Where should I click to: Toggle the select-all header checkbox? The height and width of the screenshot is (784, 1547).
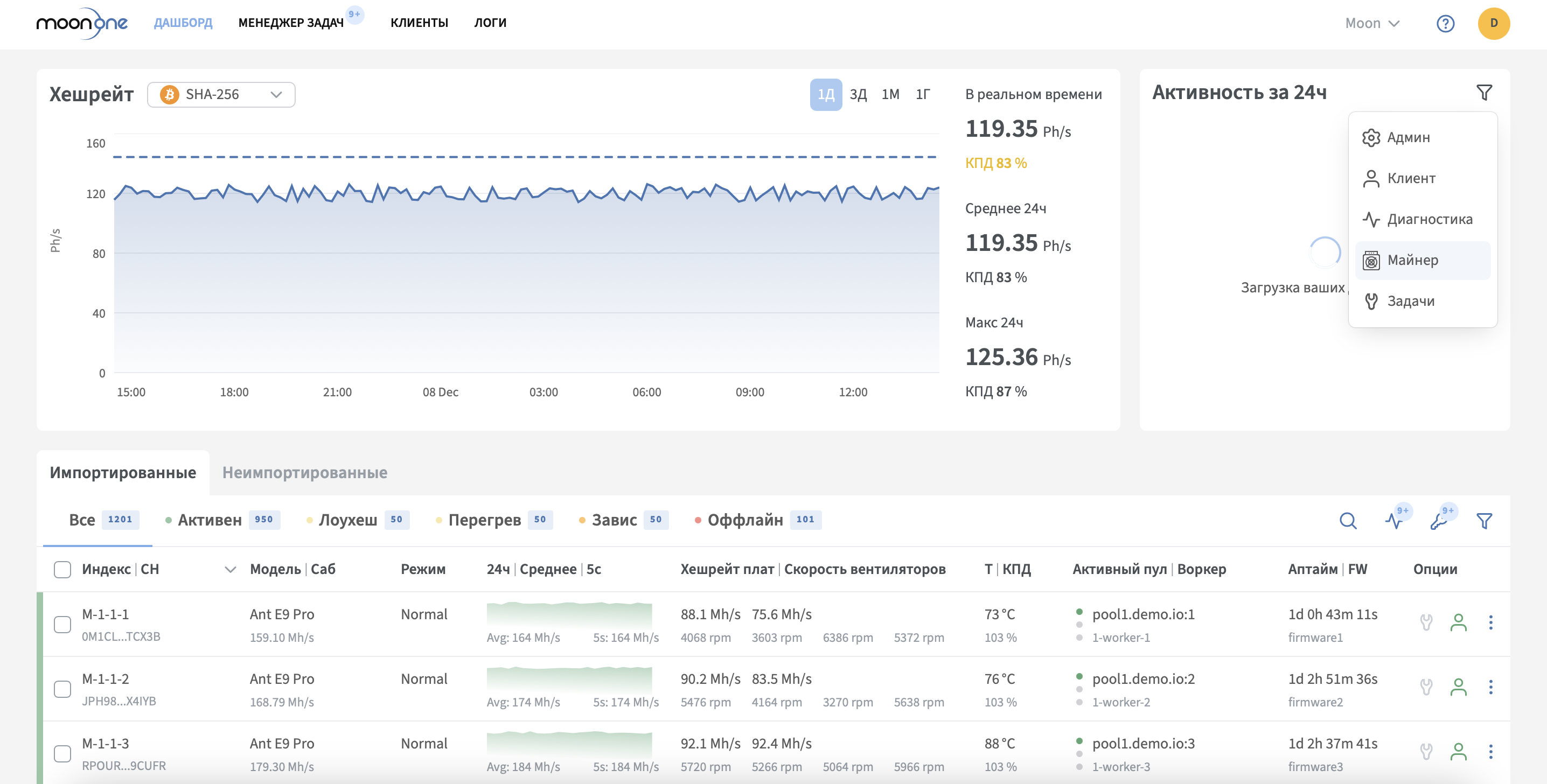tap(62, 569)
